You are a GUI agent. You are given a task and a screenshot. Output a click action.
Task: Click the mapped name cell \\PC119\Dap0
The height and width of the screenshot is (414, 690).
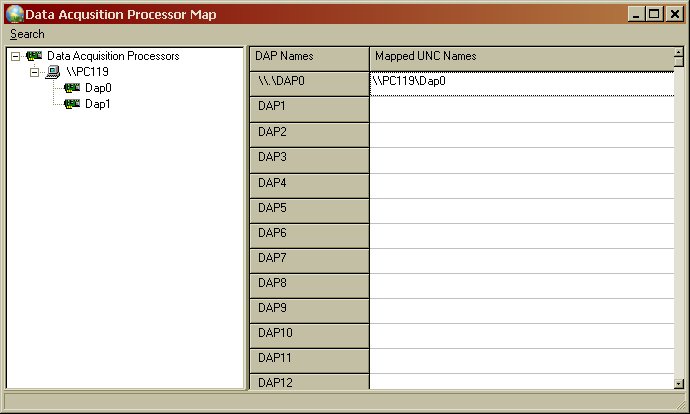[520, 82]
